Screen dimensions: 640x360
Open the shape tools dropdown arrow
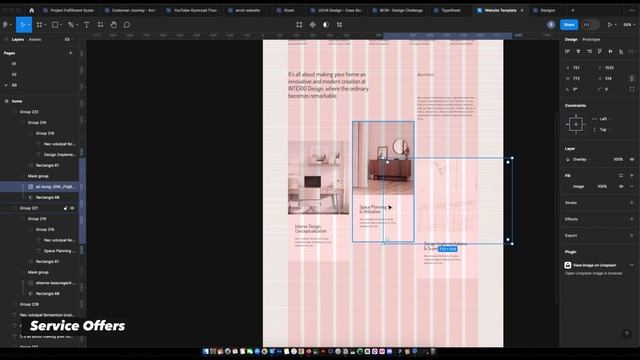pyautogui.click(x=61, y=25)
